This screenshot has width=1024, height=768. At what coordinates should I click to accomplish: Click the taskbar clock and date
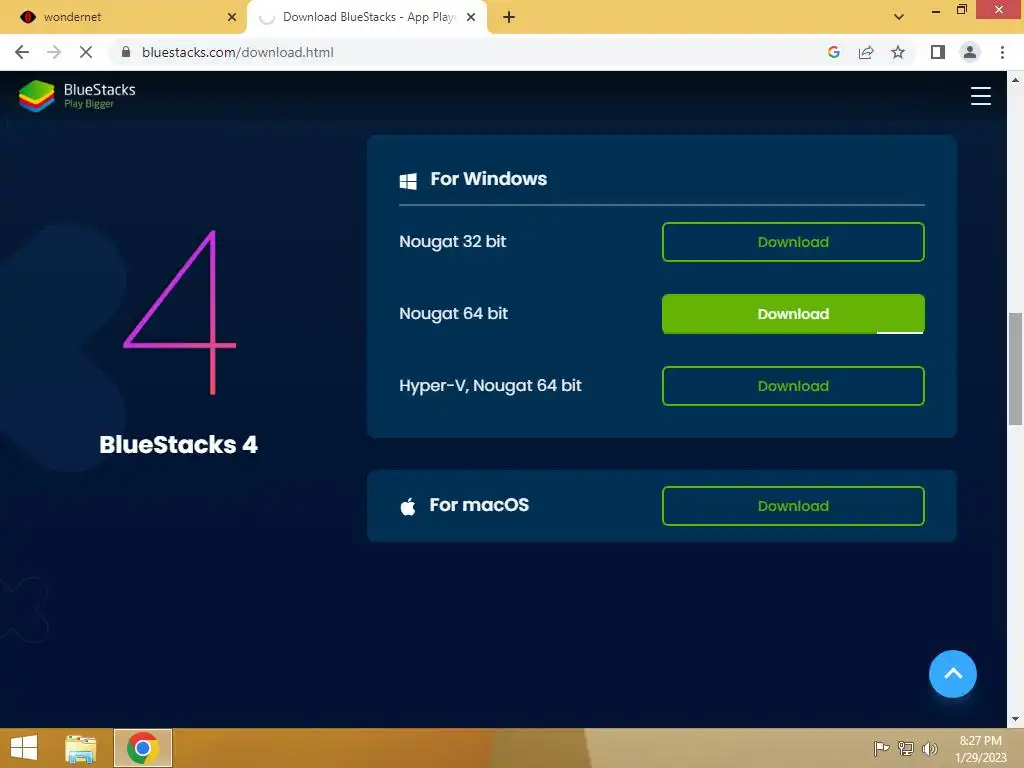[980, 748]
